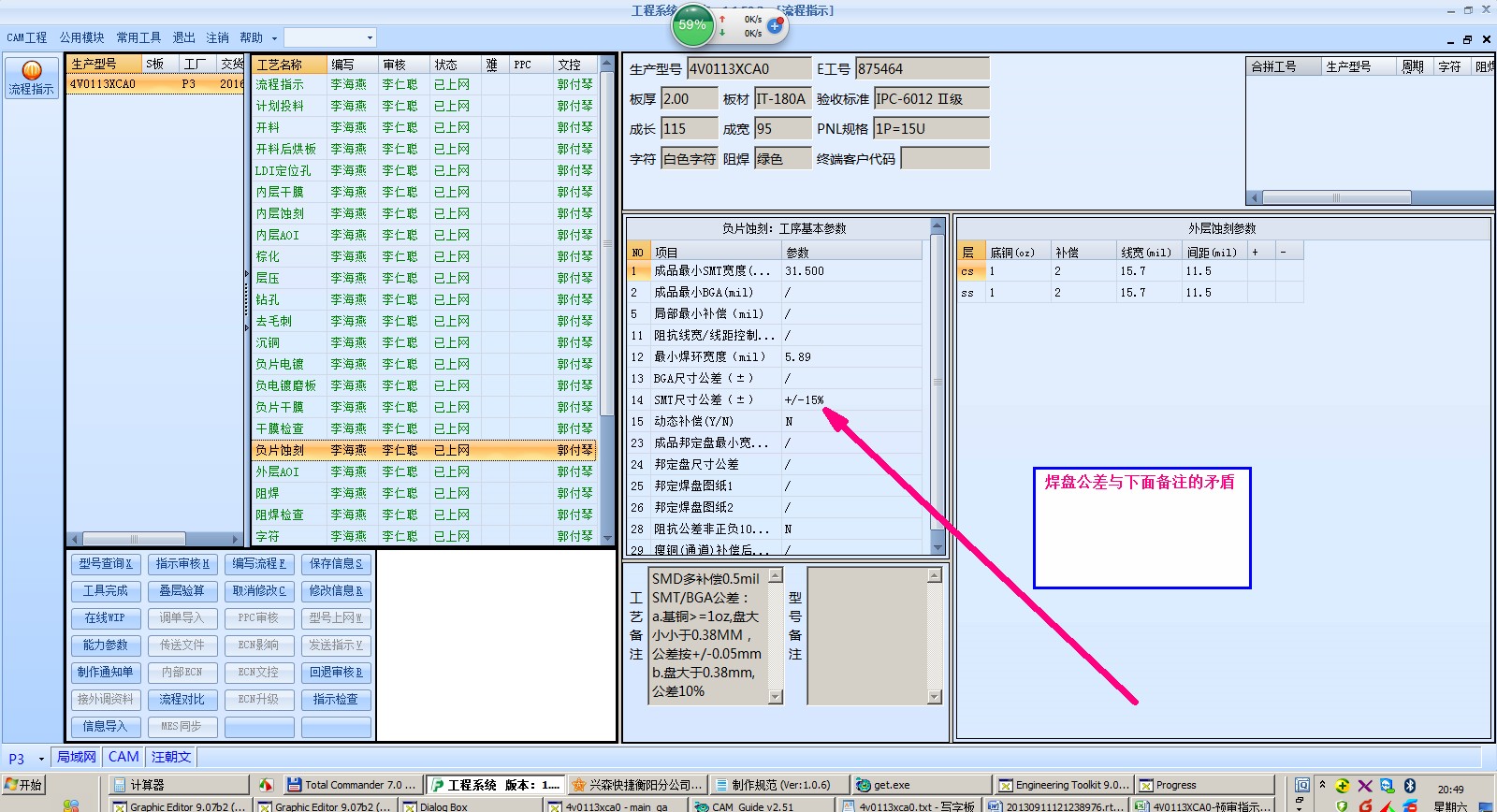This screenshot has width=1497, height=812.
Task: Click the model list horizontal scrollbar right arrow
Action: [x=235, y=539]
